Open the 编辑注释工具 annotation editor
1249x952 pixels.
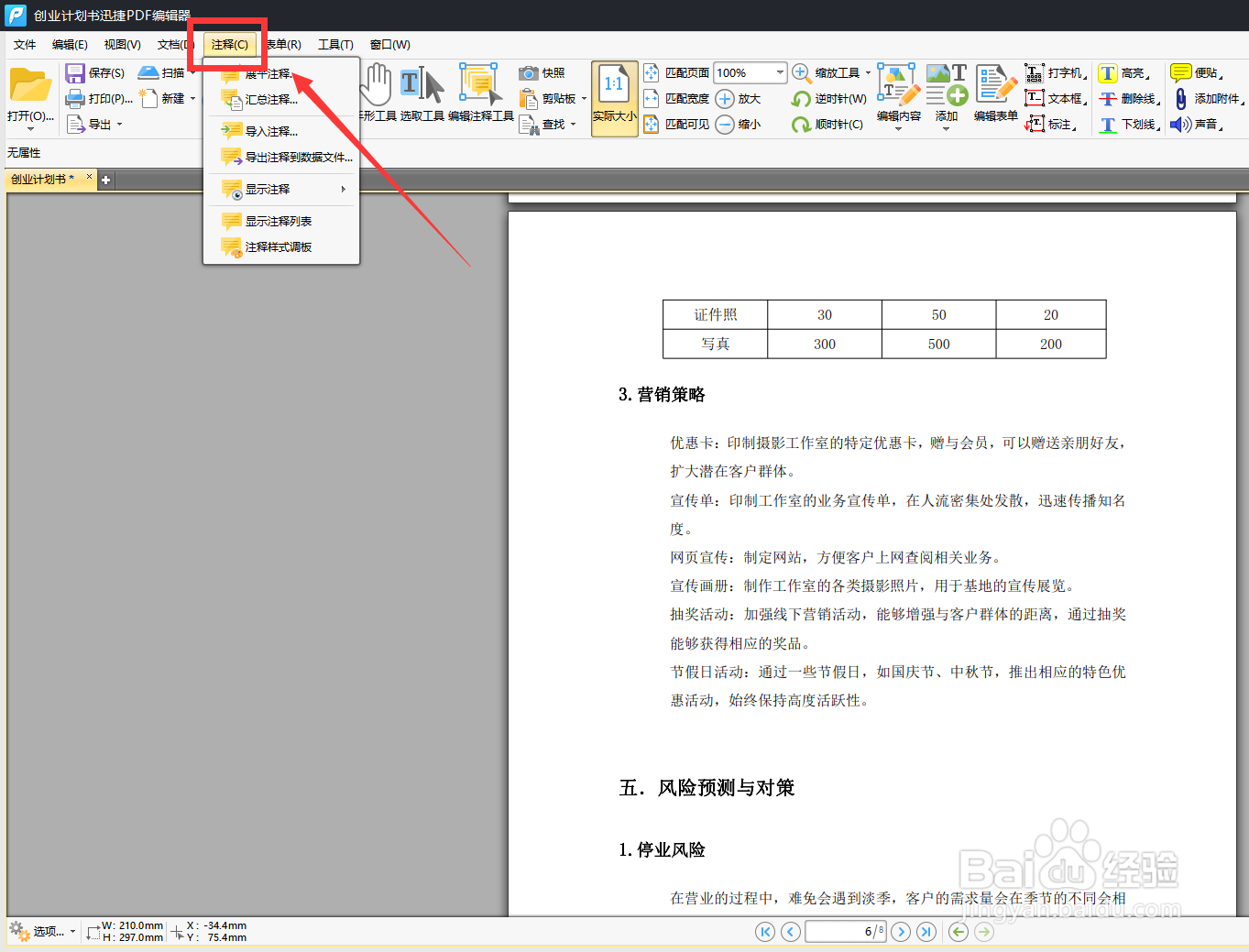(480, 89)
